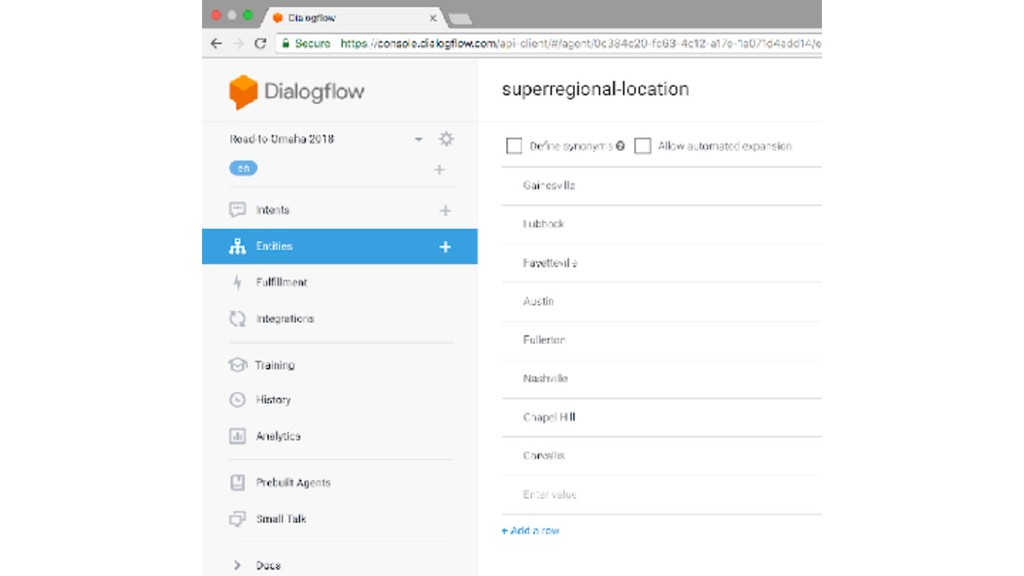This screenshot has width=1024, height=576.
Task: Enable the Define synonyms checkbox
Action: coord(514,146)
